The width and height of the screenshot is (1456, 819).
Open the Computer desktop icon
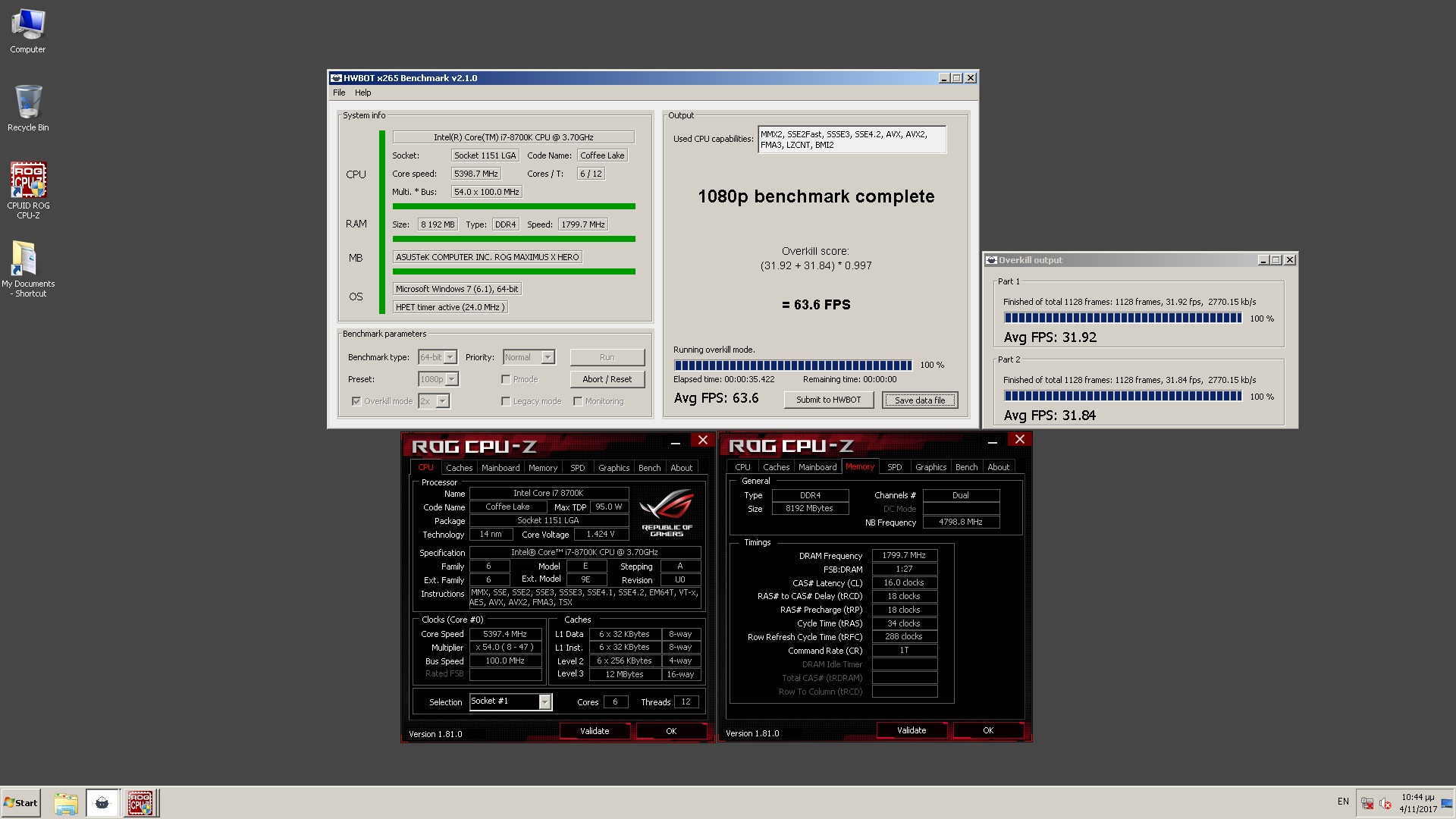tap(28, 31)
